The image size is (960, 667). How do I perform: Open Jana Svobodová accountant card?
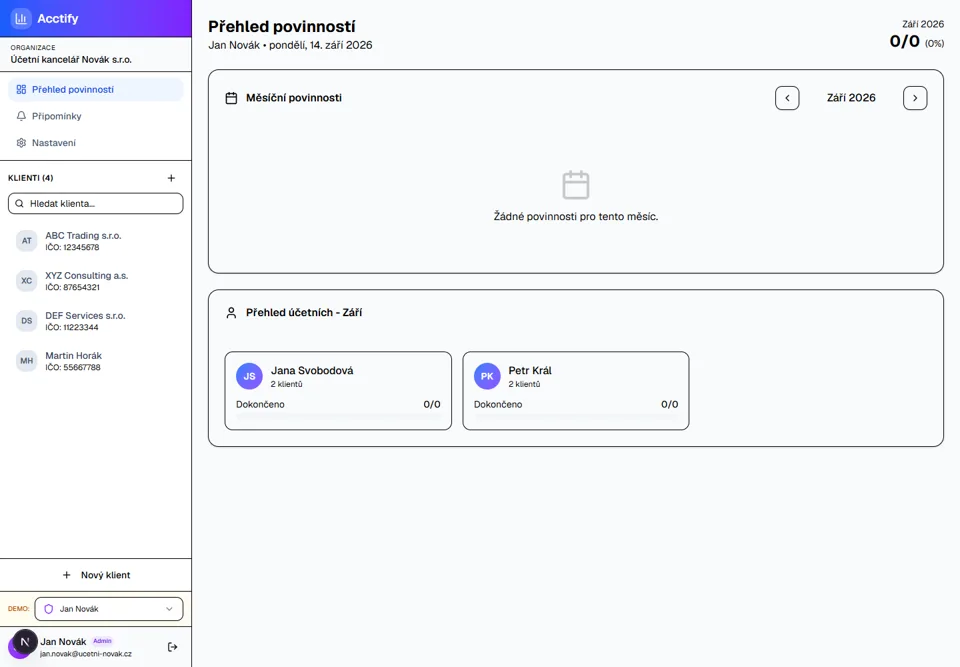pos(338,391)
